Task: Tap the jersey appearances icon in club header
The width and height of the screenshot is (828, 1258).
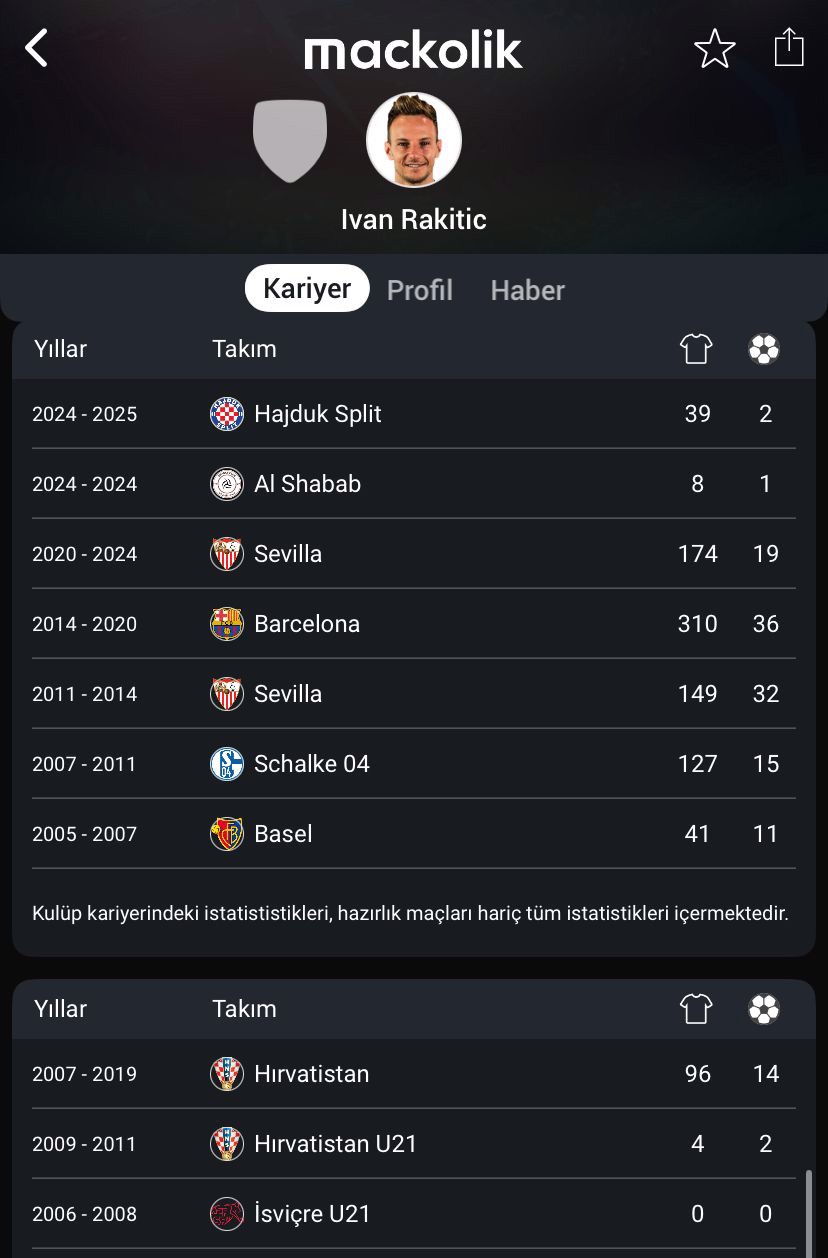Action: tap(696, 349)
